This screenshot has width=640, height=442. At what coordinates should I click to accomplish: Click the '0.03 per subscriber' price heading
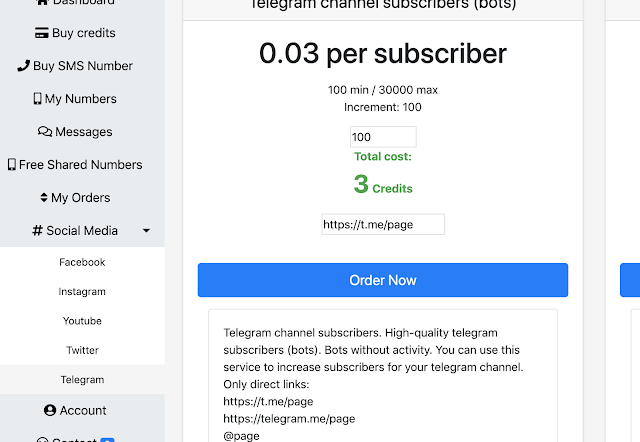[x=383, y=53]
